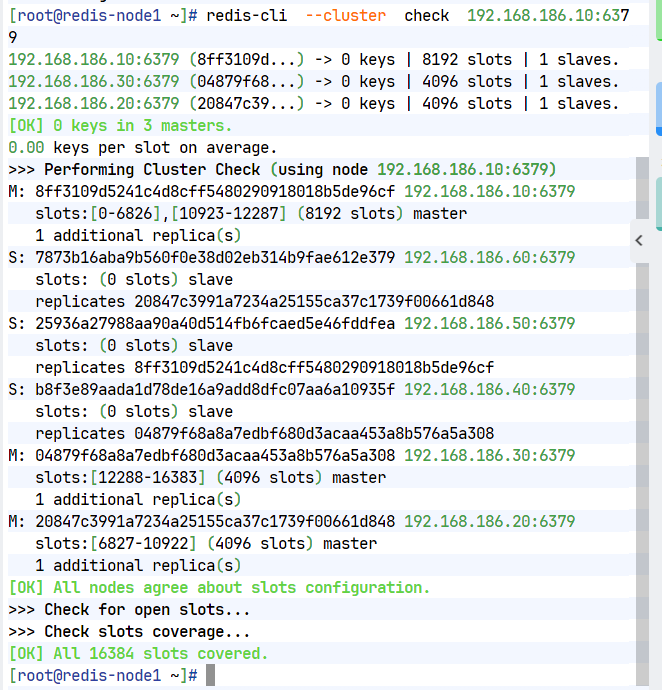Click master ID 8ff3109d5241c4d8cff548029 on M: line
Viewport: 662px width, 690px height.
tap(215, 192)
